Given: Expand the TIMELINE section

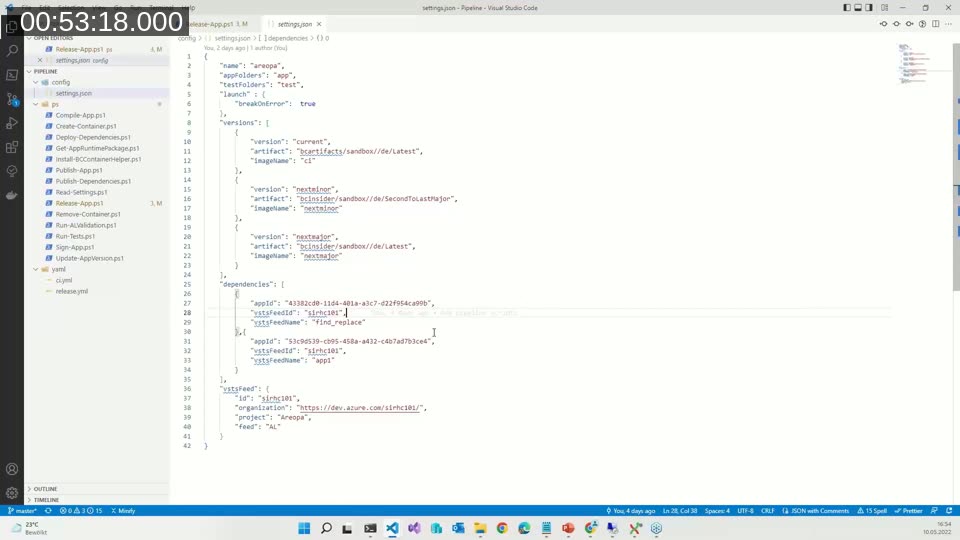Looking at the screenshot, I should pyautogui.click(x=97, y=500).
